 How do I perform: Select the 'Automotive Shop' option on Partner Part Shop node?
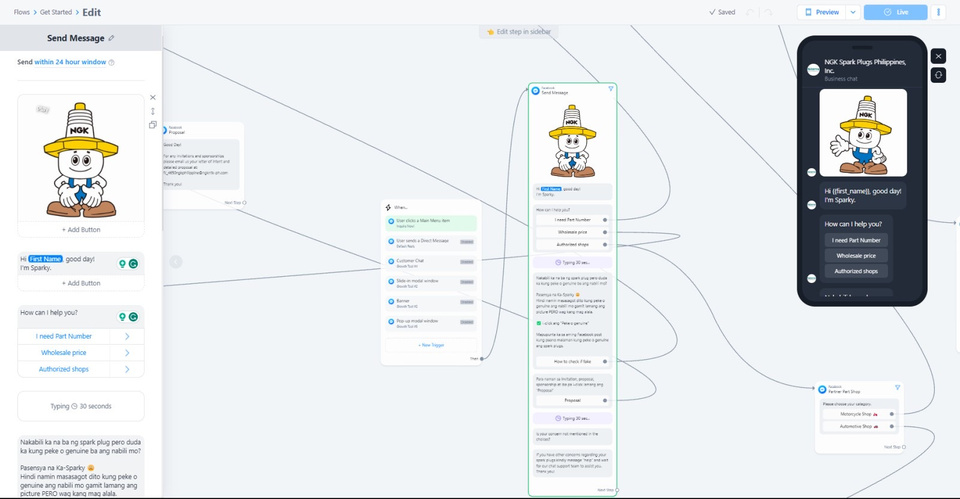[x=859, y=426]
